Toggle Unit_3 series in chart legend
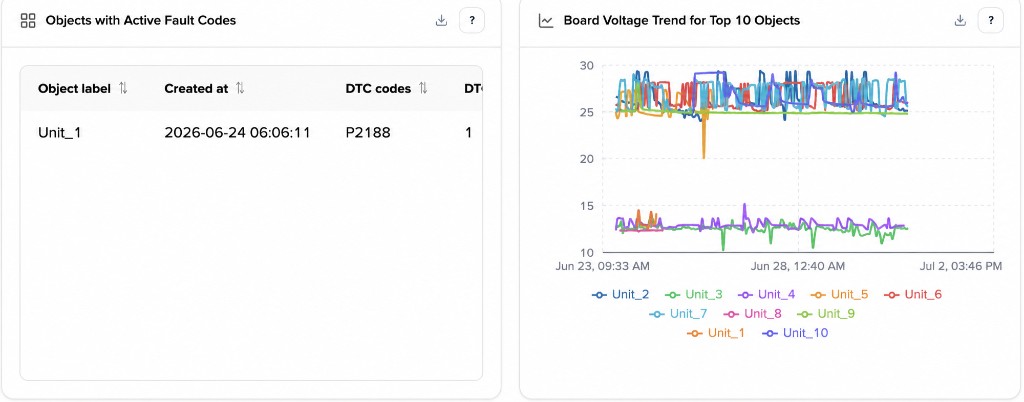 coord(694,294)
